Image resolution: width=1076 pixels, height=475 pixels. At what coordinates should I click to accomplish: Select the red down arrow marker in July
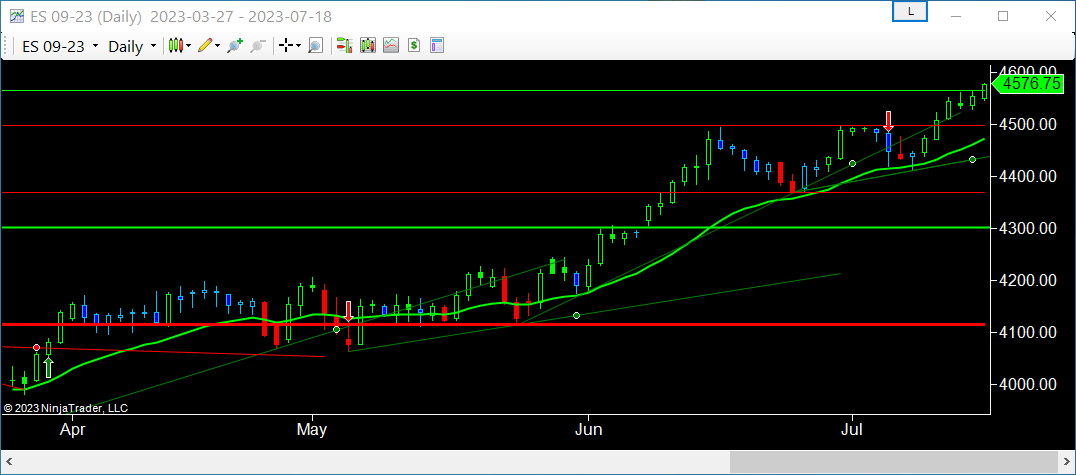(889, 121)
